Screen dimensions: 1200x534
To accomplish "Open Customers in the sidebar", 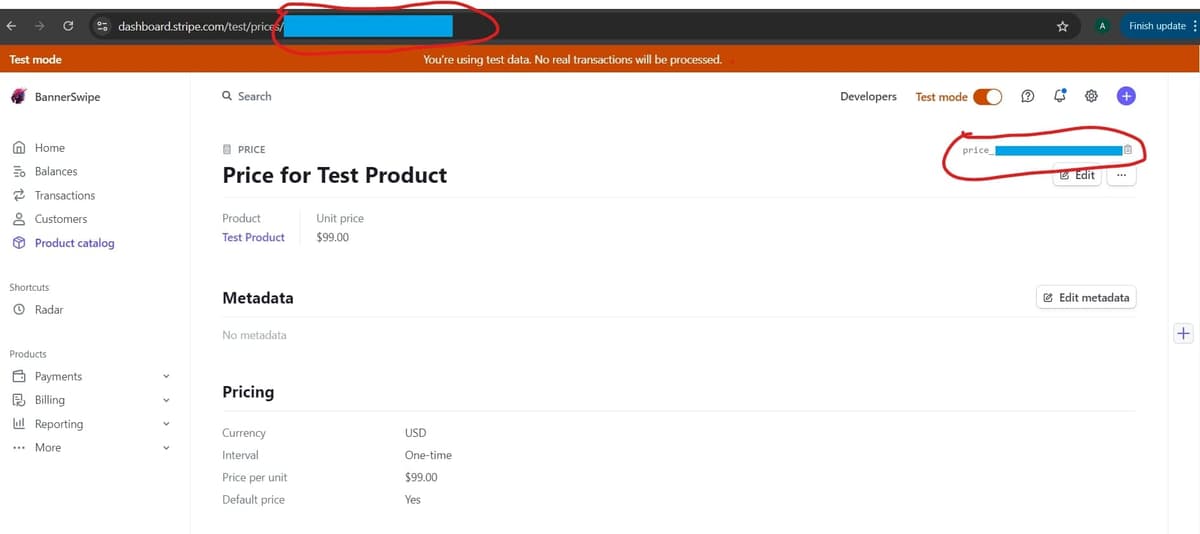I will [60, 219].
